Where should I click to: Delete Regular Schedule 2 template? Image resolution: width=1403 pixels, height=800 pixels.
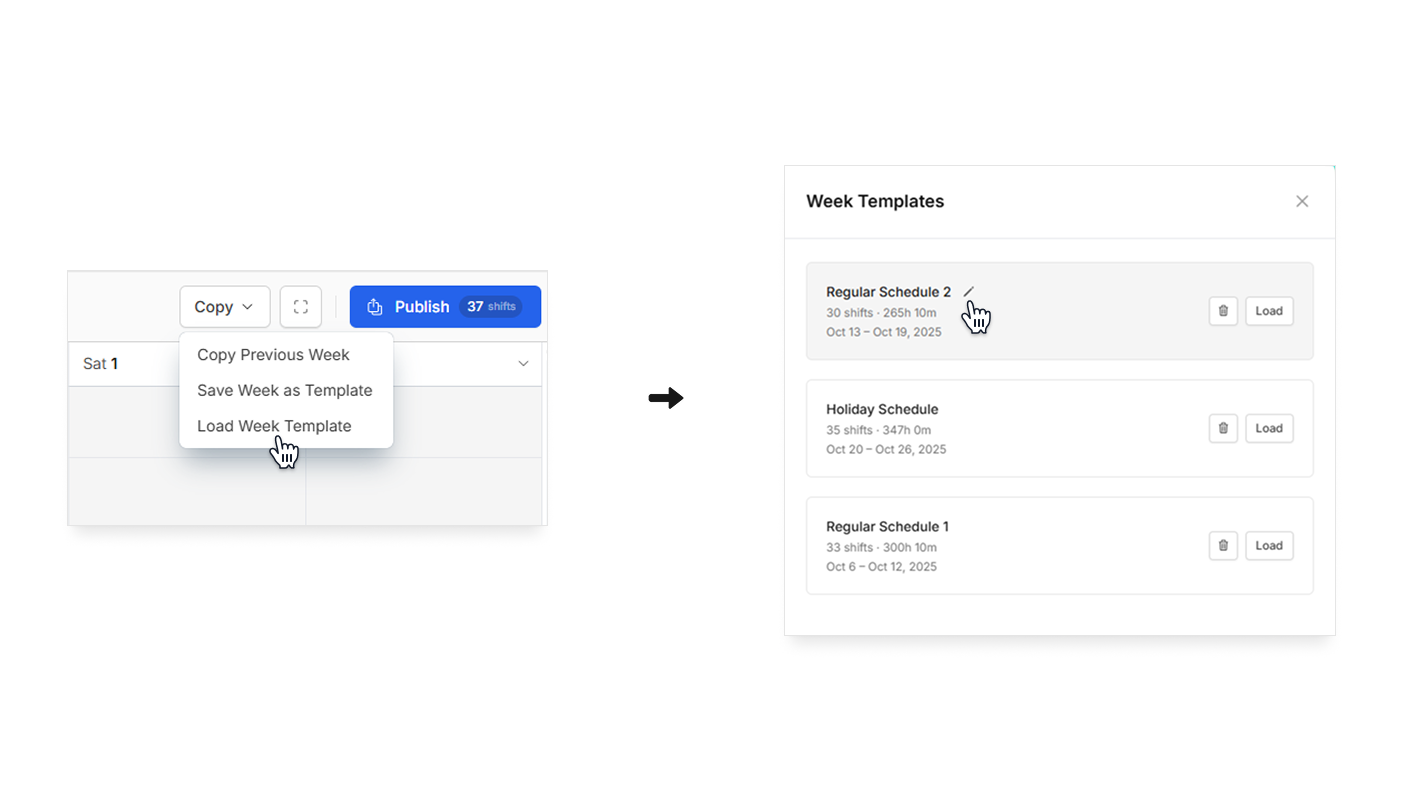pos(1223,311)
